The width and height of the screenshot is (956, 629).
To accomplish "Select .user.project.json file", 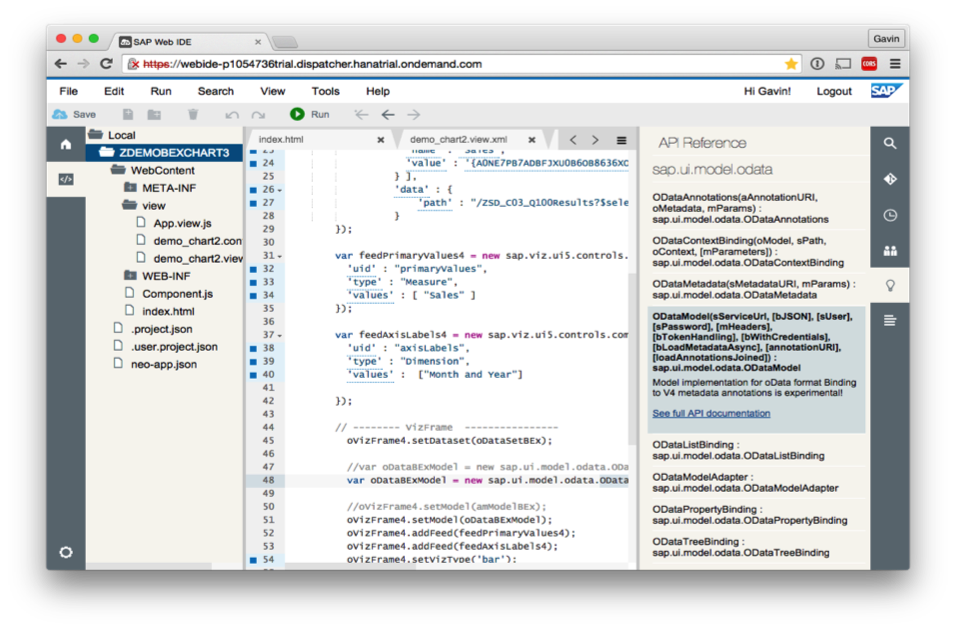I will [x=174, y=347].
